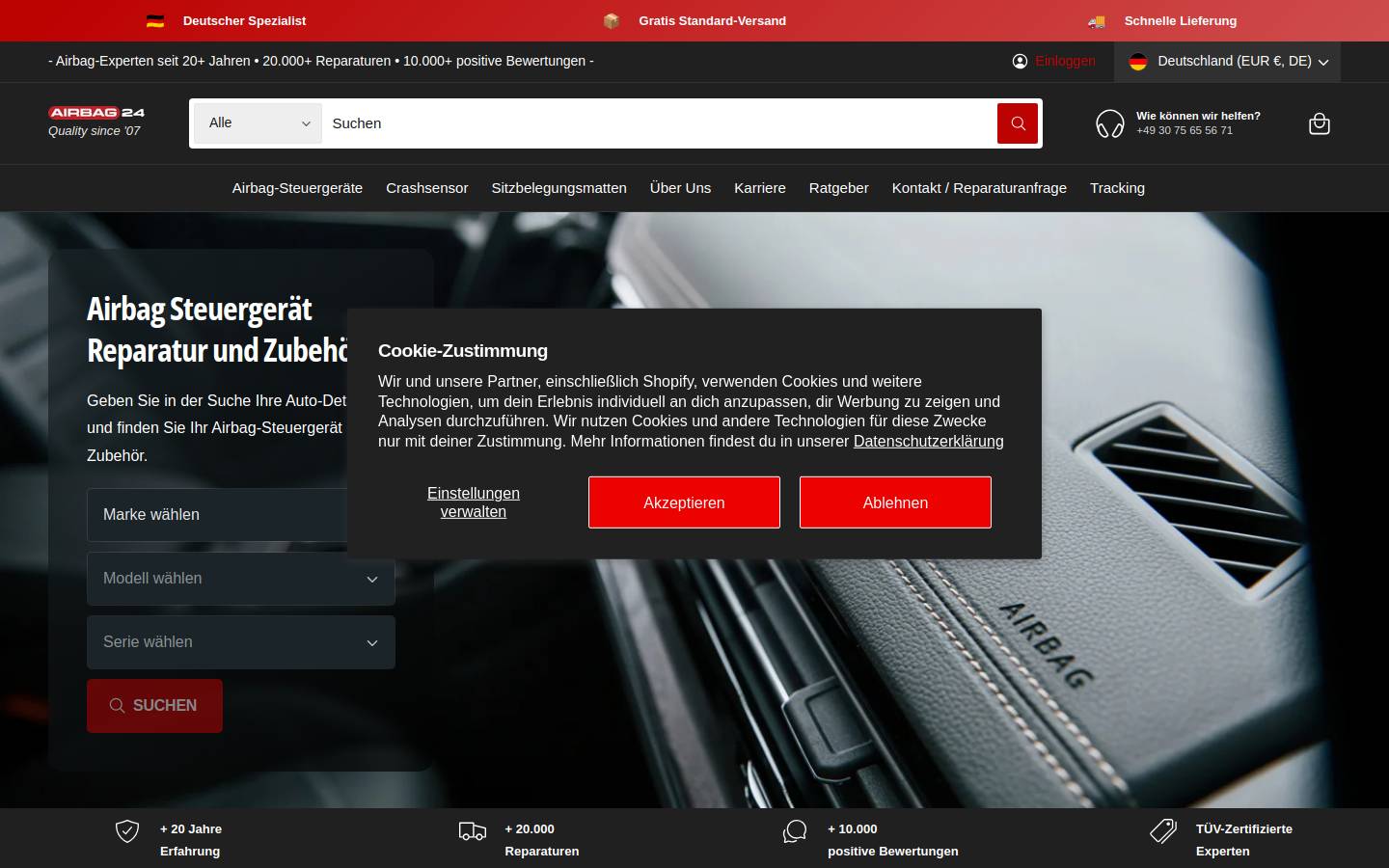
Task: Click the Wie können wir helfen? text
Action: point(1198,116)
